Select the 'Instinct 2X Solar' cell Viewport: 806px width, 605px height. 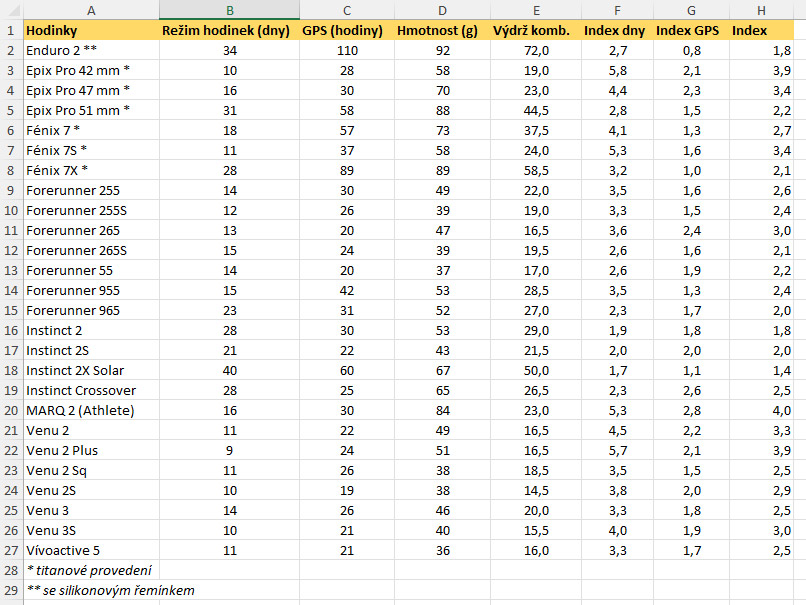[x=91, y=371]
